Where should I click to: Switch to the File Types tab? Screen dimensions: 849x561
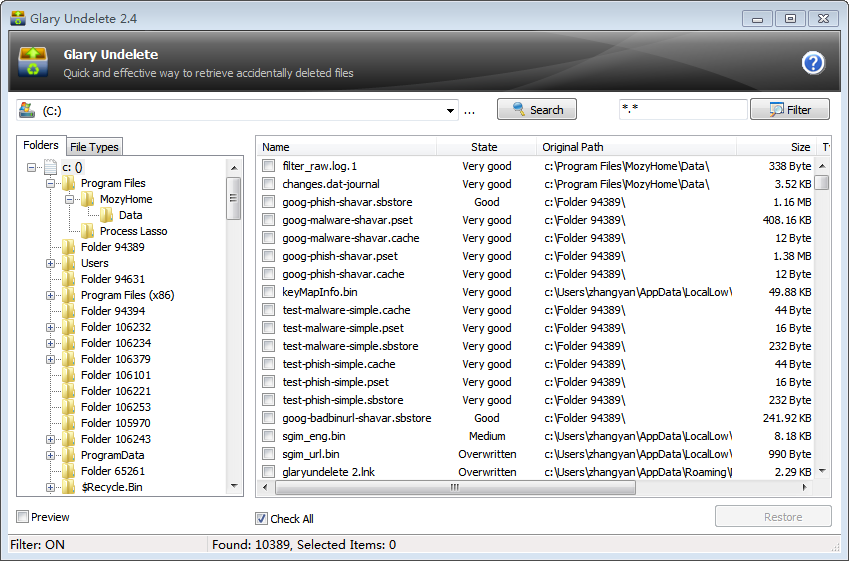[x=94, y=147]
